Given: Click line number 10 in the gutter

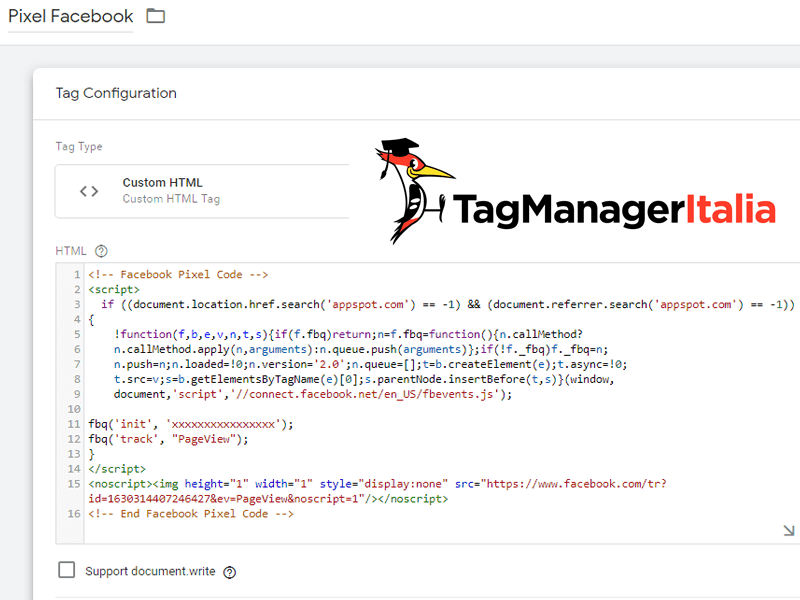Looking at the screenshot, I should pos(74,409).
